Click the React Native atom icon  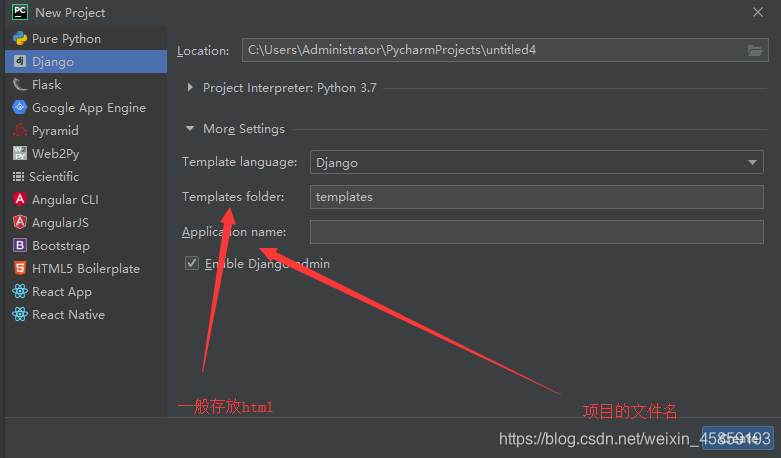pos(20,314)
